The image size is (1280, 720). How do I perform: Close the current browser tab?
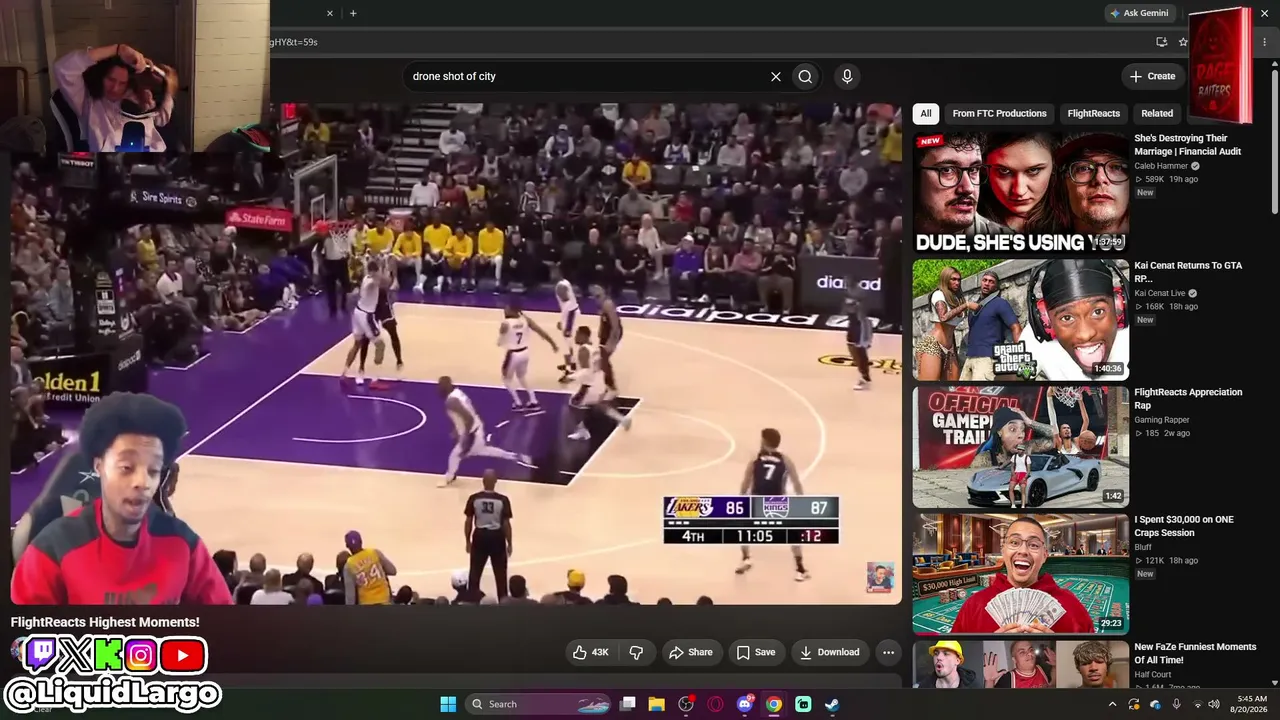pyautogui.click(x=330, y=13)
